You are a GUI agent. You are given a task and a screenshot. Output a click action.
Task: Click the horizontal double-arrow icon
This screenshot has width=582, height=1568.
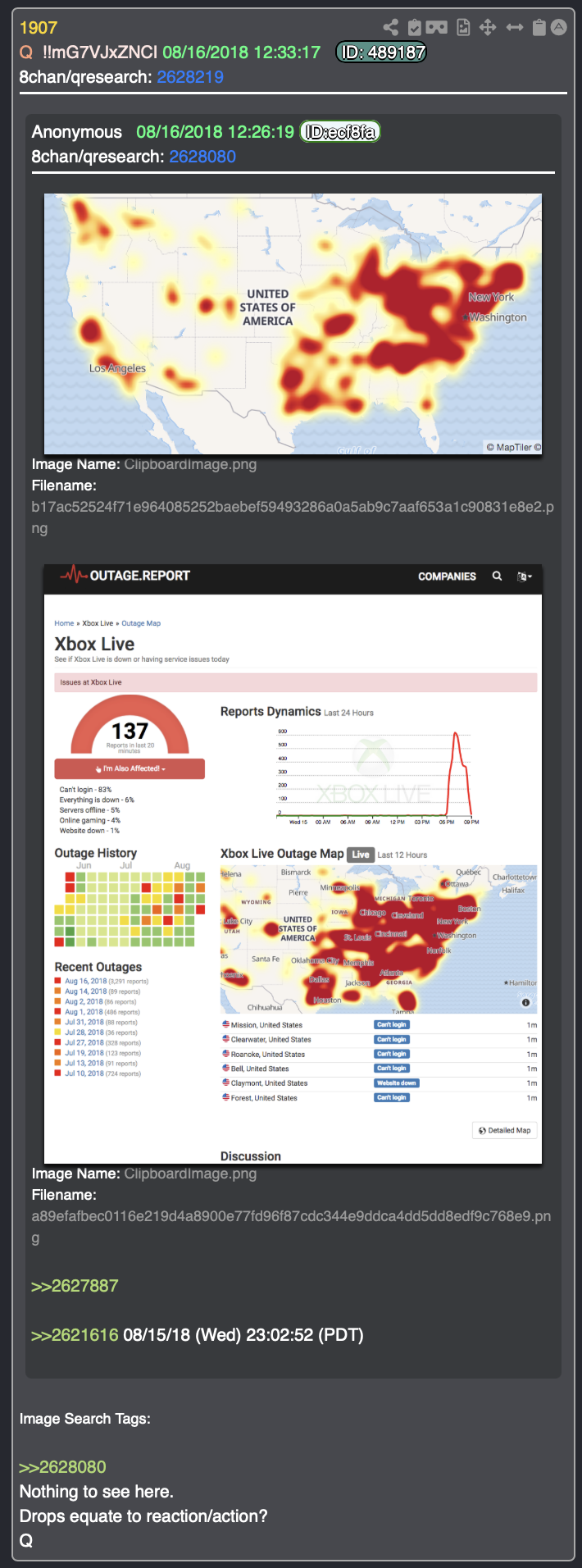tap(514, 27)
